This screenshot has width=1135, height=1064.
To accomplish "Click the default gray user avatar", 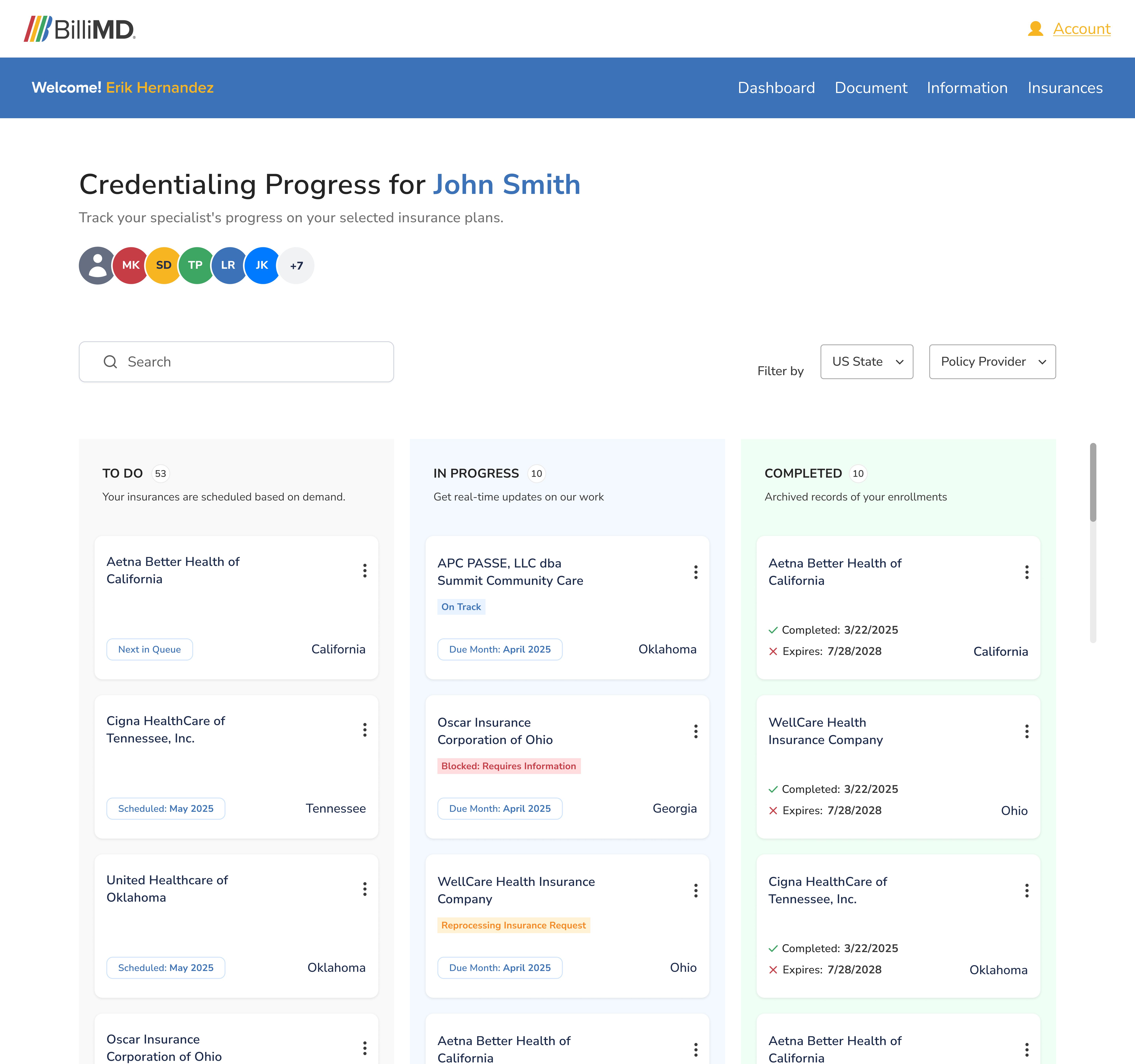I will (x=97, y=265).
